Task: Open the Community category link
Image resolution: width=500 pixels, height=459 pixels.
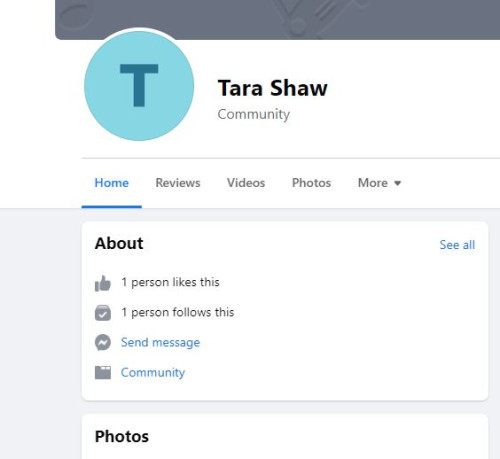Action: tap(153, 373)
